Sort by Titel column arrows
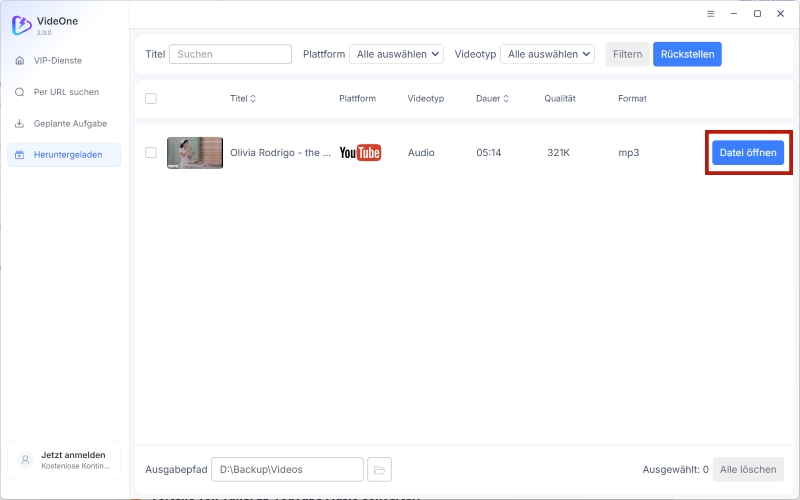800x500 pixels. pyautogui.click(x=253, y=98)
